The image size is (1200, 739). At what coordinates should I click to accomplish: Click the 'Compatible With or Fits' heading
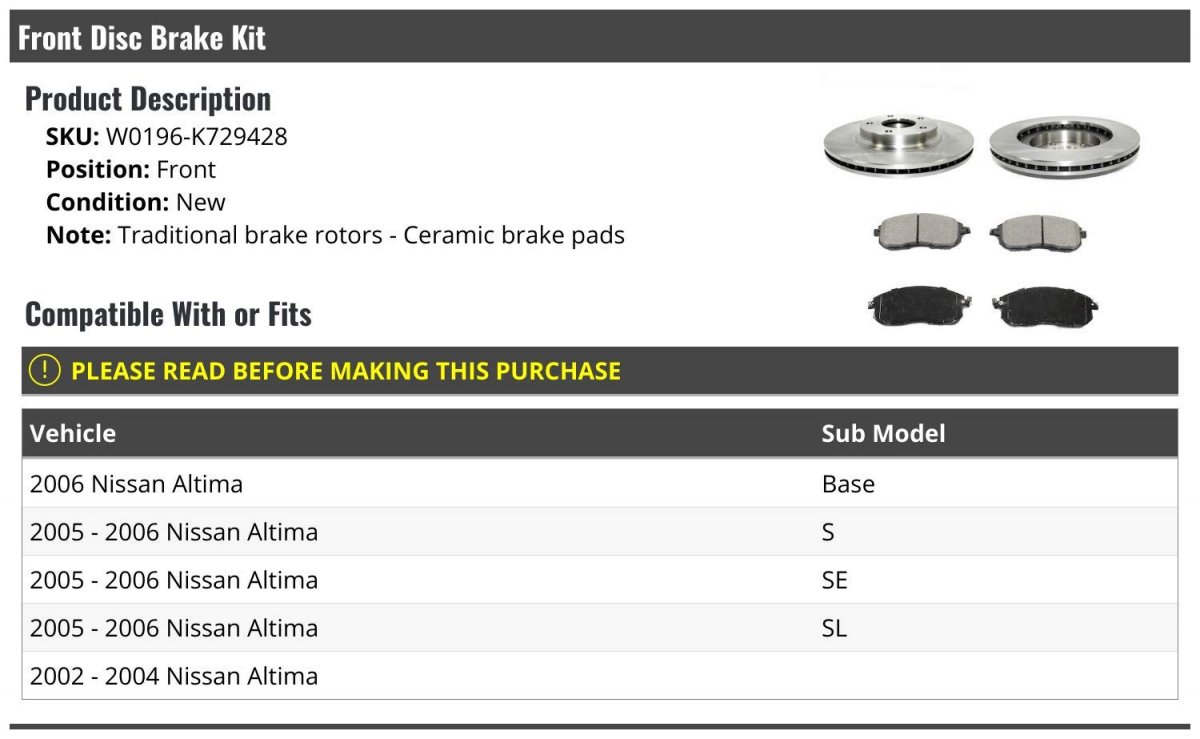168,314
